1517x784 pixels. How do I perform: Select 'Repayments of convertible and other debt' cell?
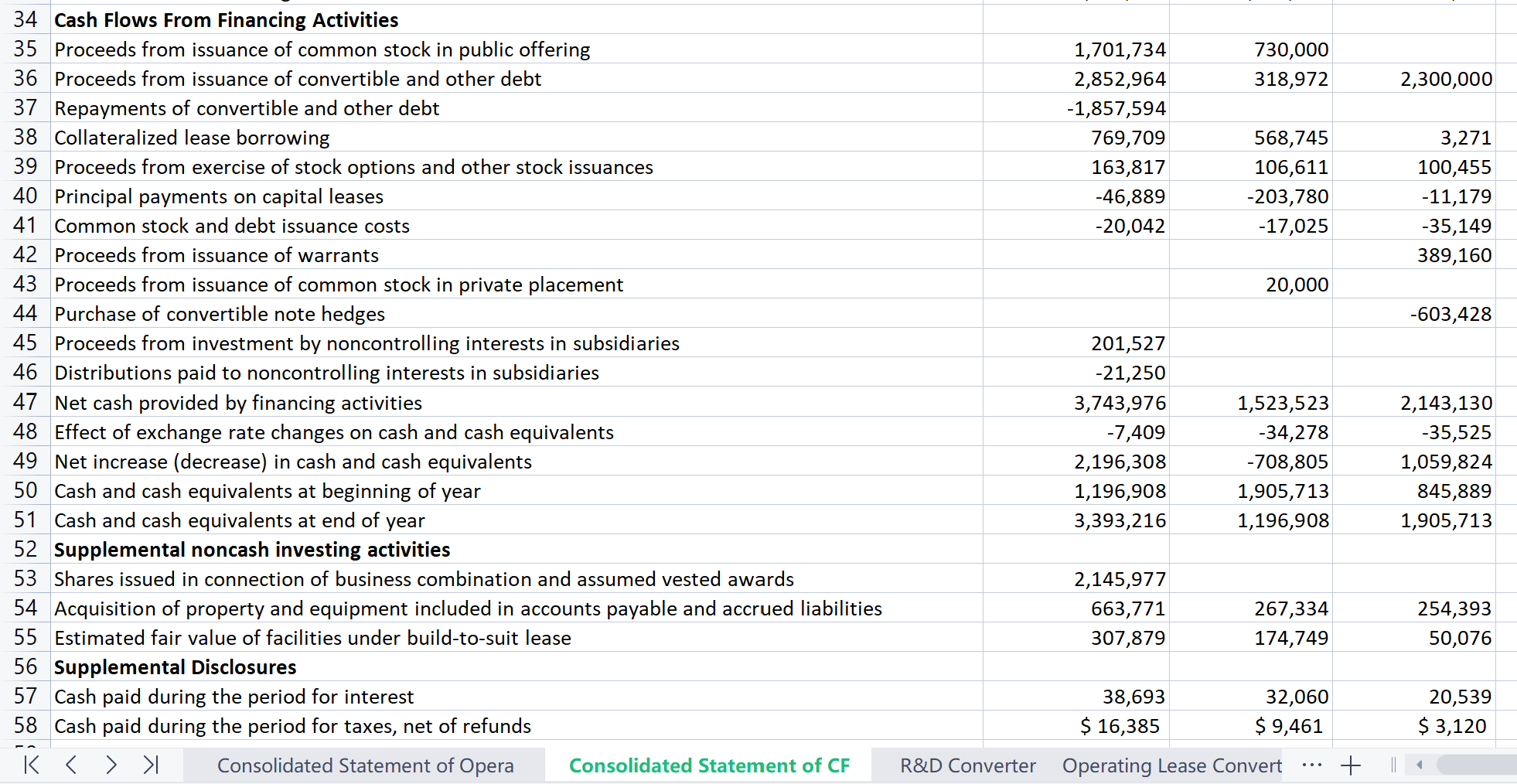(x=516, y=107)
